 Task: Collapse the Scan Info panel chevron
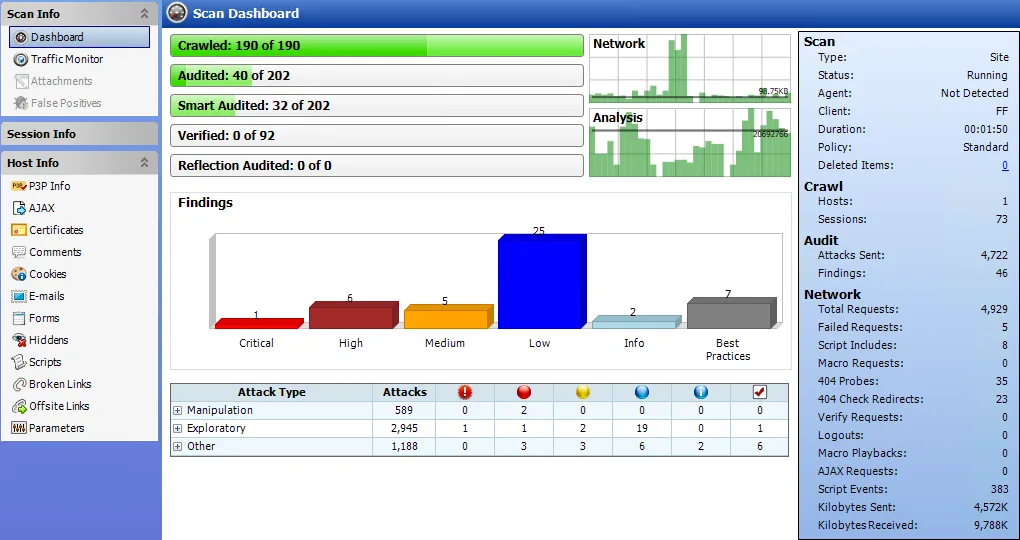pyautogui.click(x=144, y=14)
